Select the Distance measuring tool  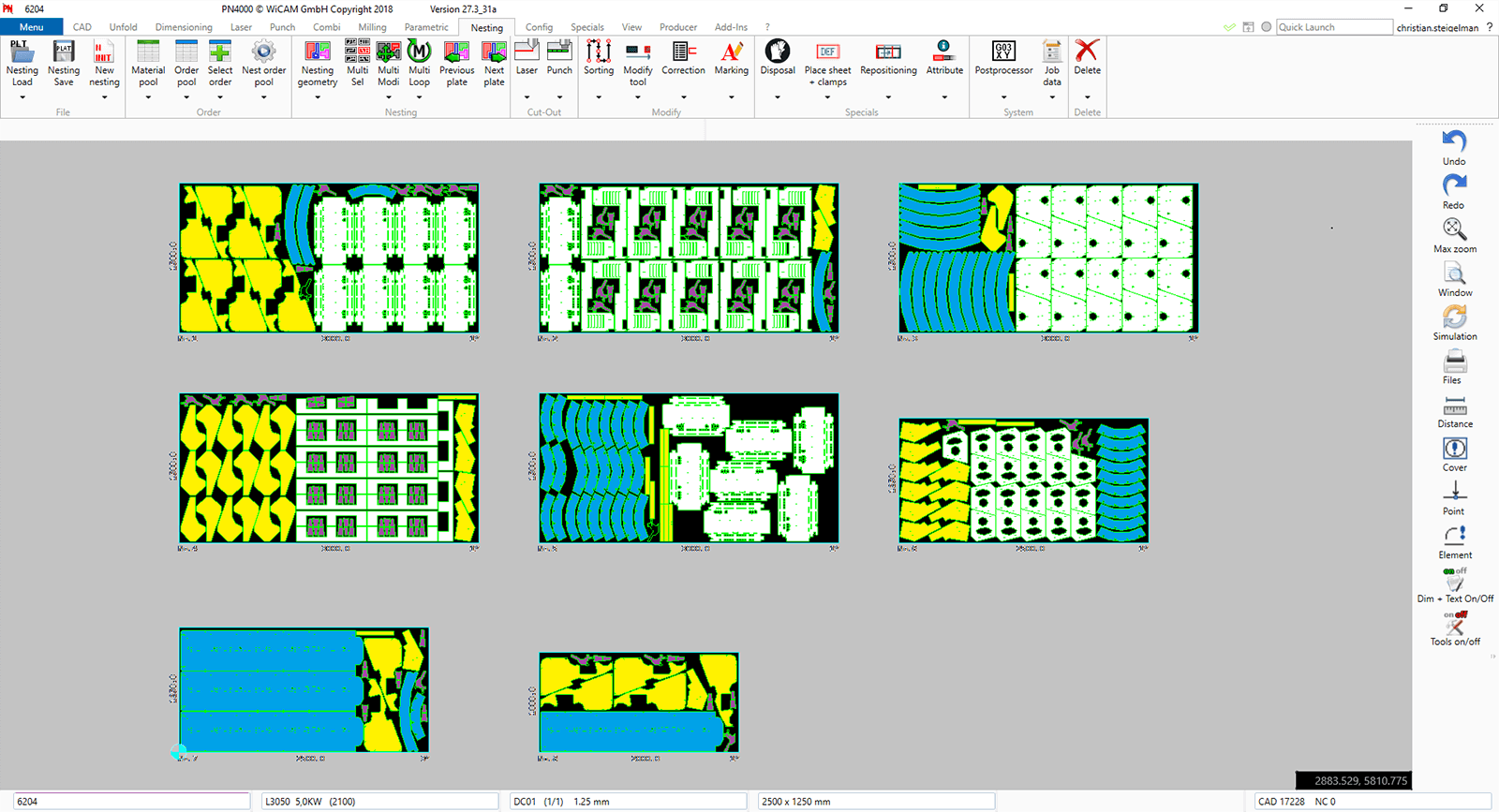point(1454,405)
